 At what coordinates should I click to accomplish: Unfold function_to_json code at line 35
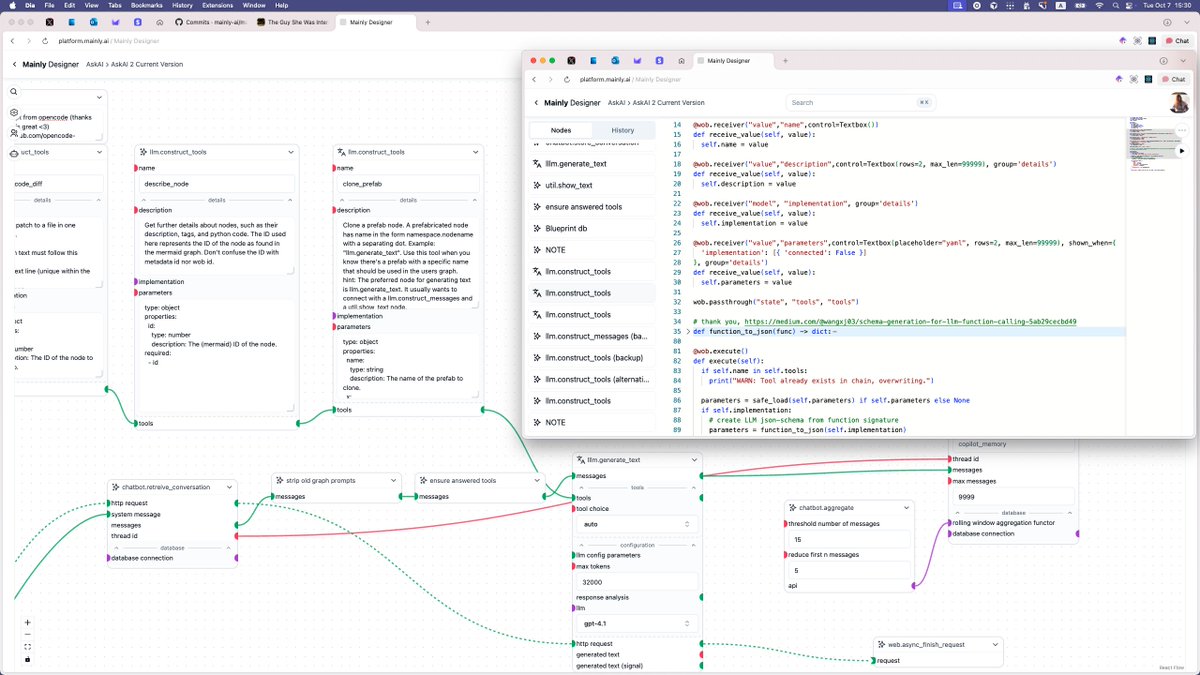click(x=687, y=331)
